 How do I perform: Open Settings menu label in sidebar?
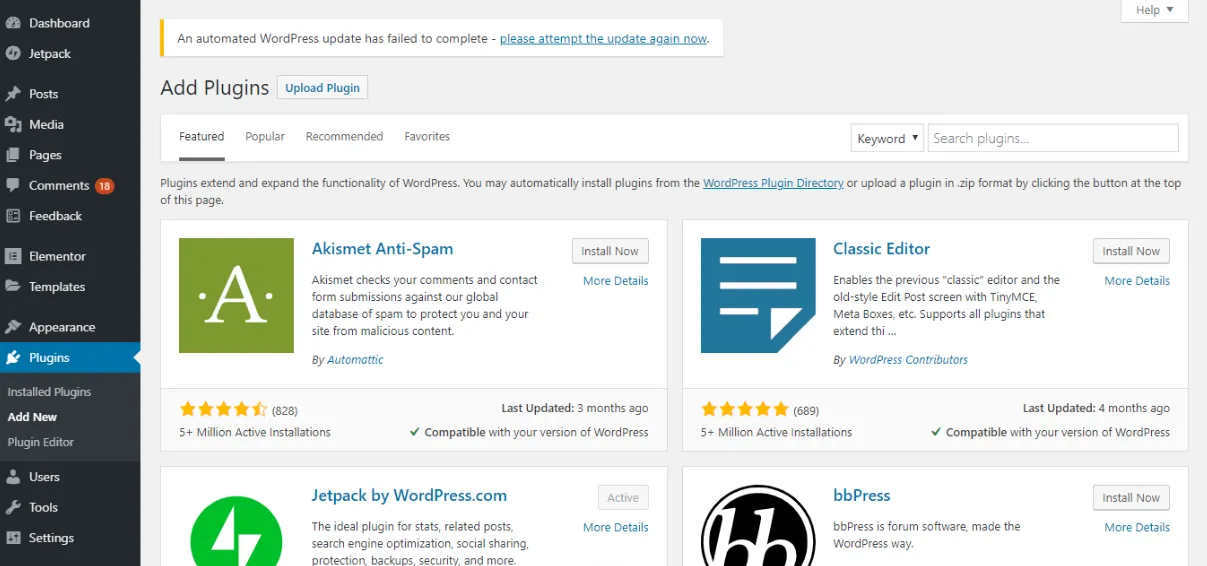point(51,538)
